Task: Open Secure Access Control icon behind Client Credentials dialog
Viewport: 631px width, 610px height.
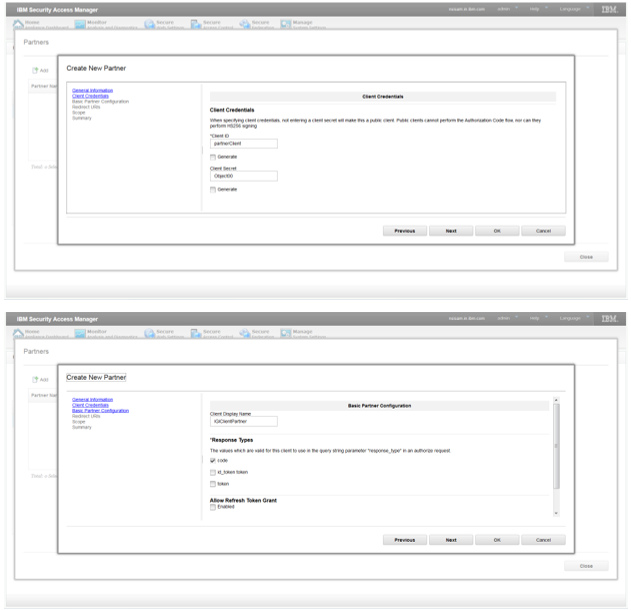Action: coord(196,25)
